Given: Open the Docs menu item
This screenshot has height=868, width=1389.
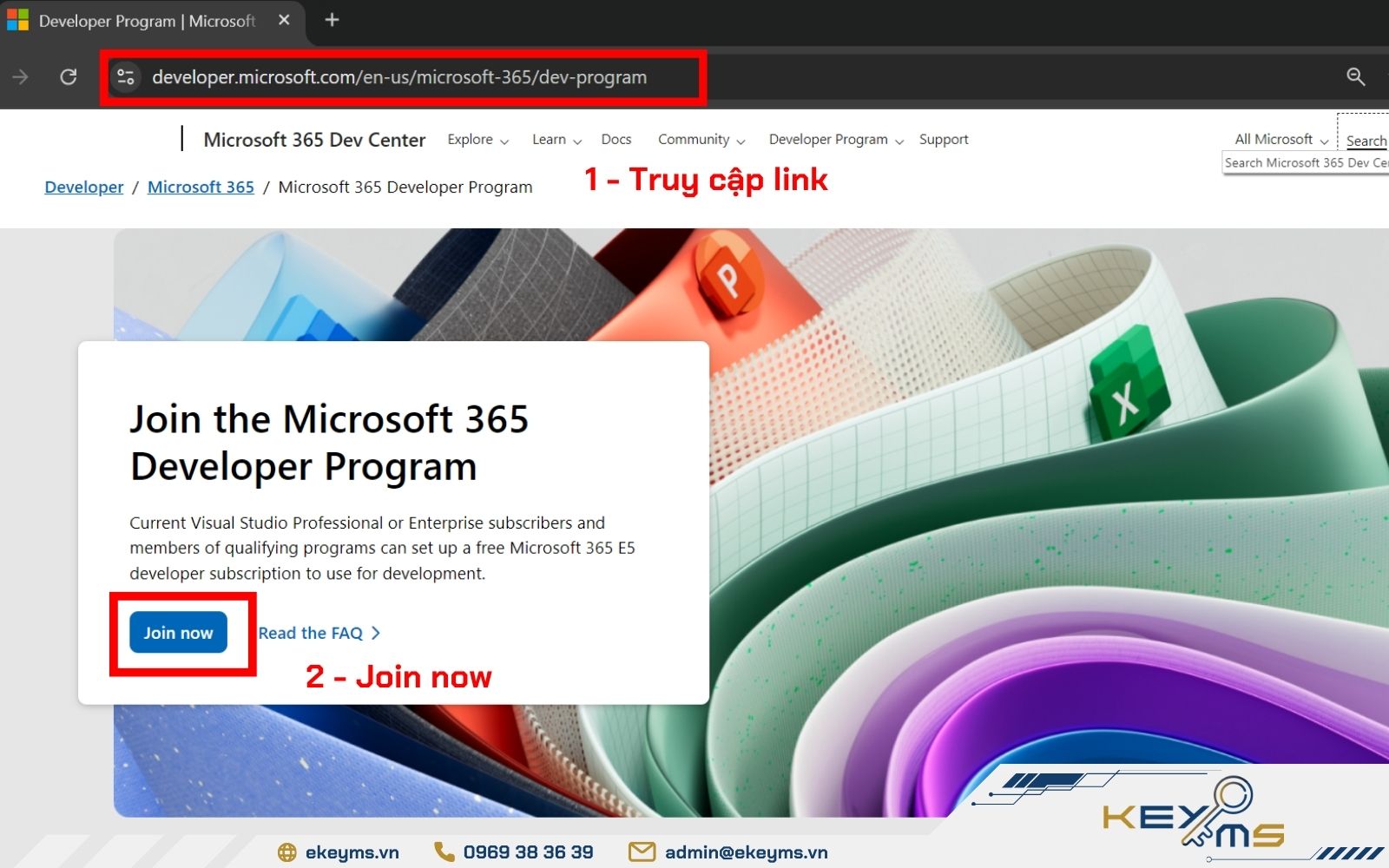Looking at the screenshot, I should (x=616, y=140).
